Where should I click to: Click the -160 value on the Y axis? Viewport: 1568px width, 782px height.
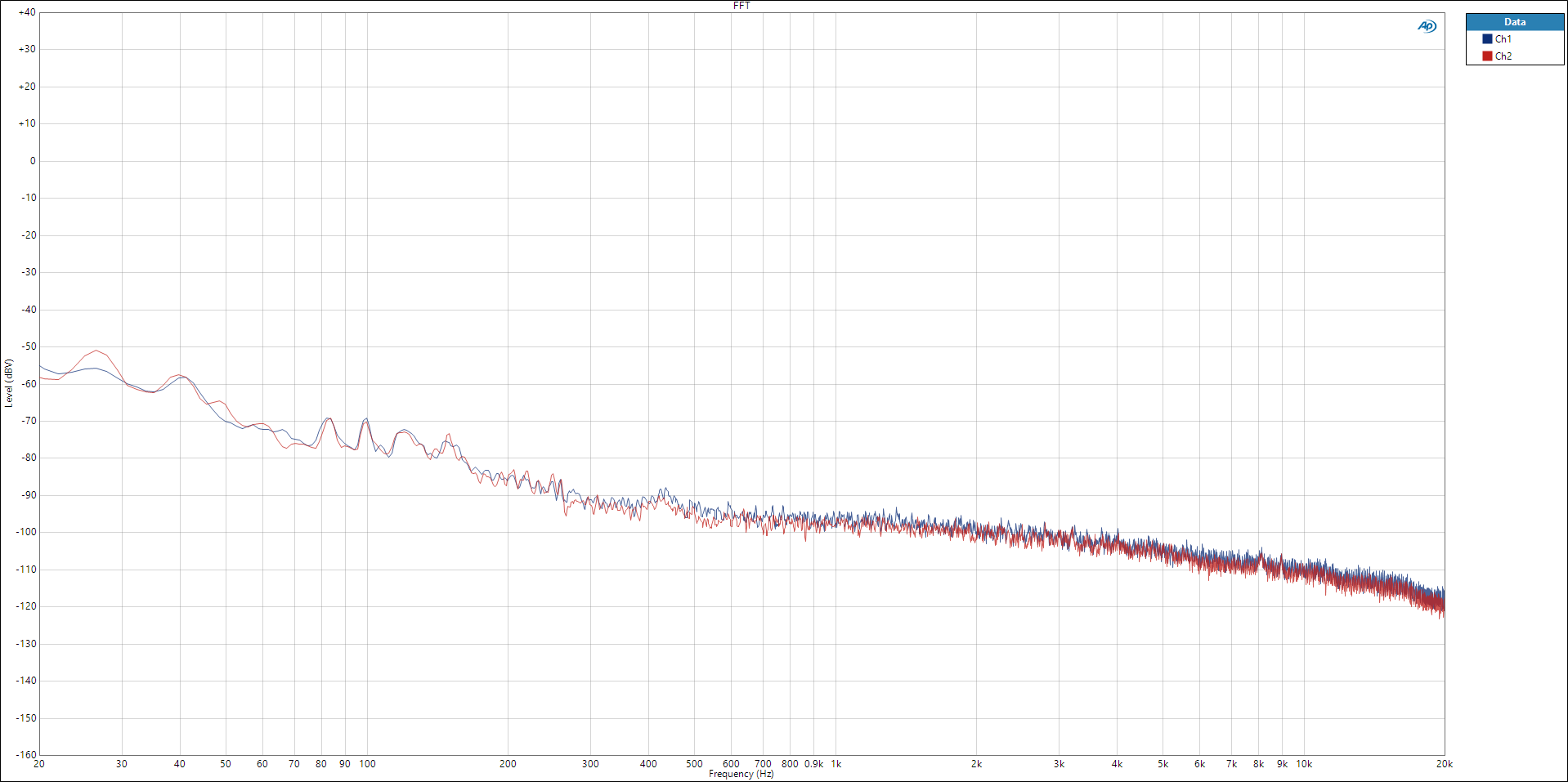[26, 755]
